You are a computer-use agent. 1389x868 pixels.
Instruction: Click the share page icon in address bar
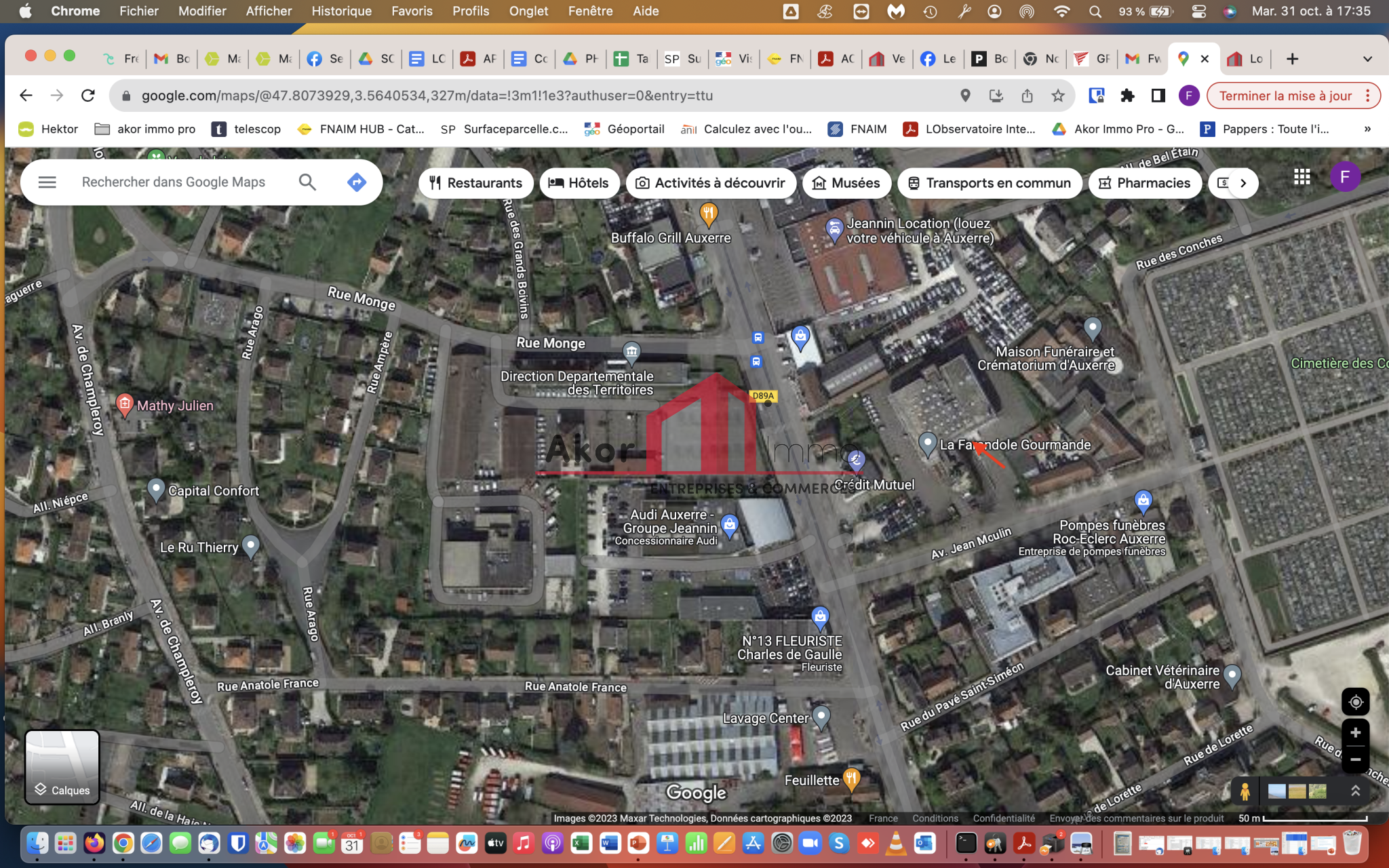click(1028, 96)
